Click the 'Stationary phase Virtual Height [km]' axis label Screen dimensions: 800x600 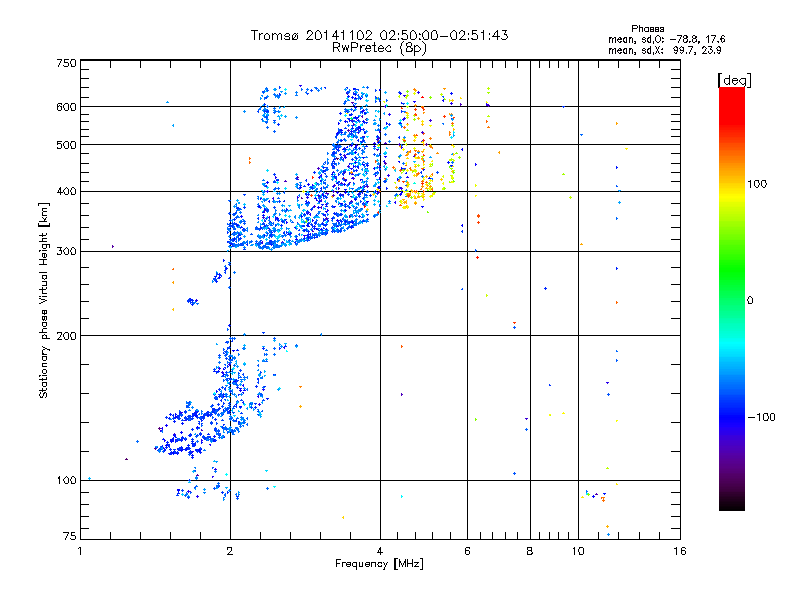pyautogui.click(x=44, y=300)
